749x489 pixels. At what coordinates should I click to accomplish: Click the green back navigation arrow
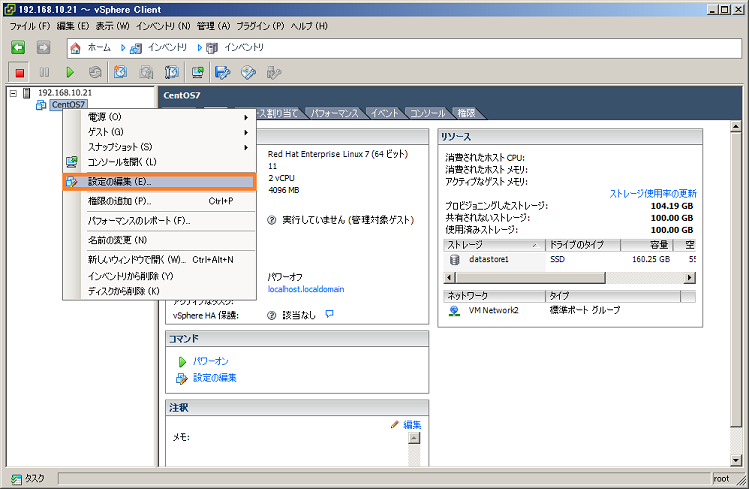pos(18,47)
